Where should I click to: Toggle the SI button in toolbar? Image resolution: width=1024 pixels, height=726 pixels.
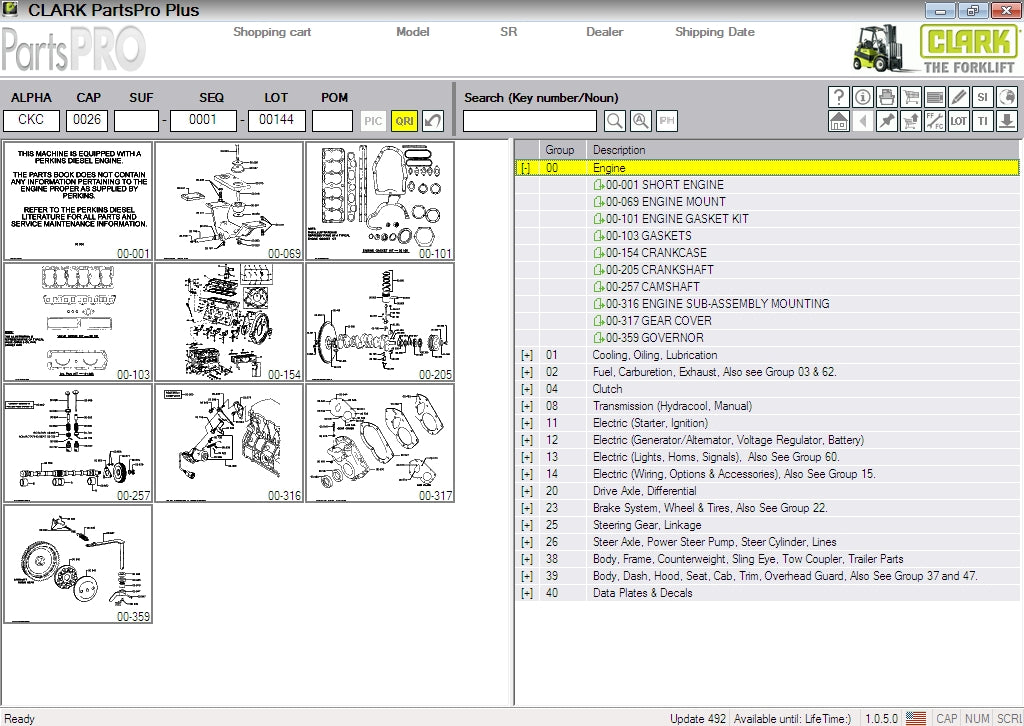point(983,97)
